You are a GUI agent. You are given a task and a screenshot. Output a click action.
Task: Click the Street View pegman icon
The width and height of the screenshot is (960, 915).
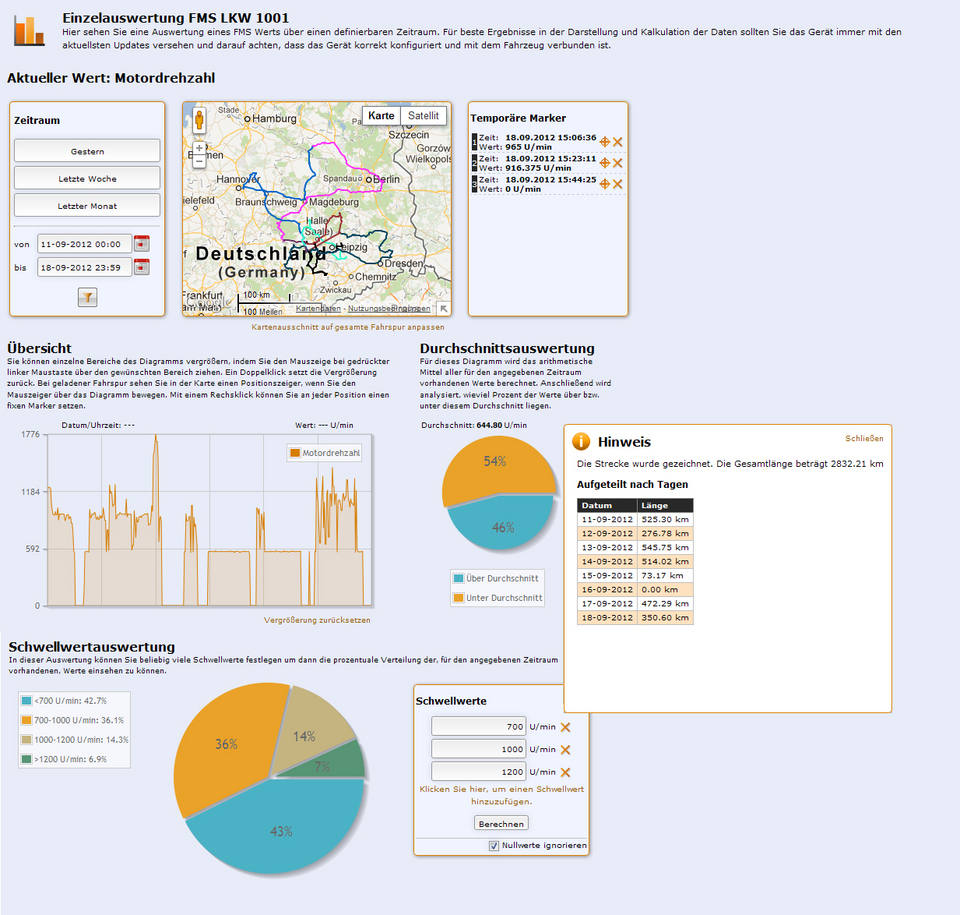(199, 119)
